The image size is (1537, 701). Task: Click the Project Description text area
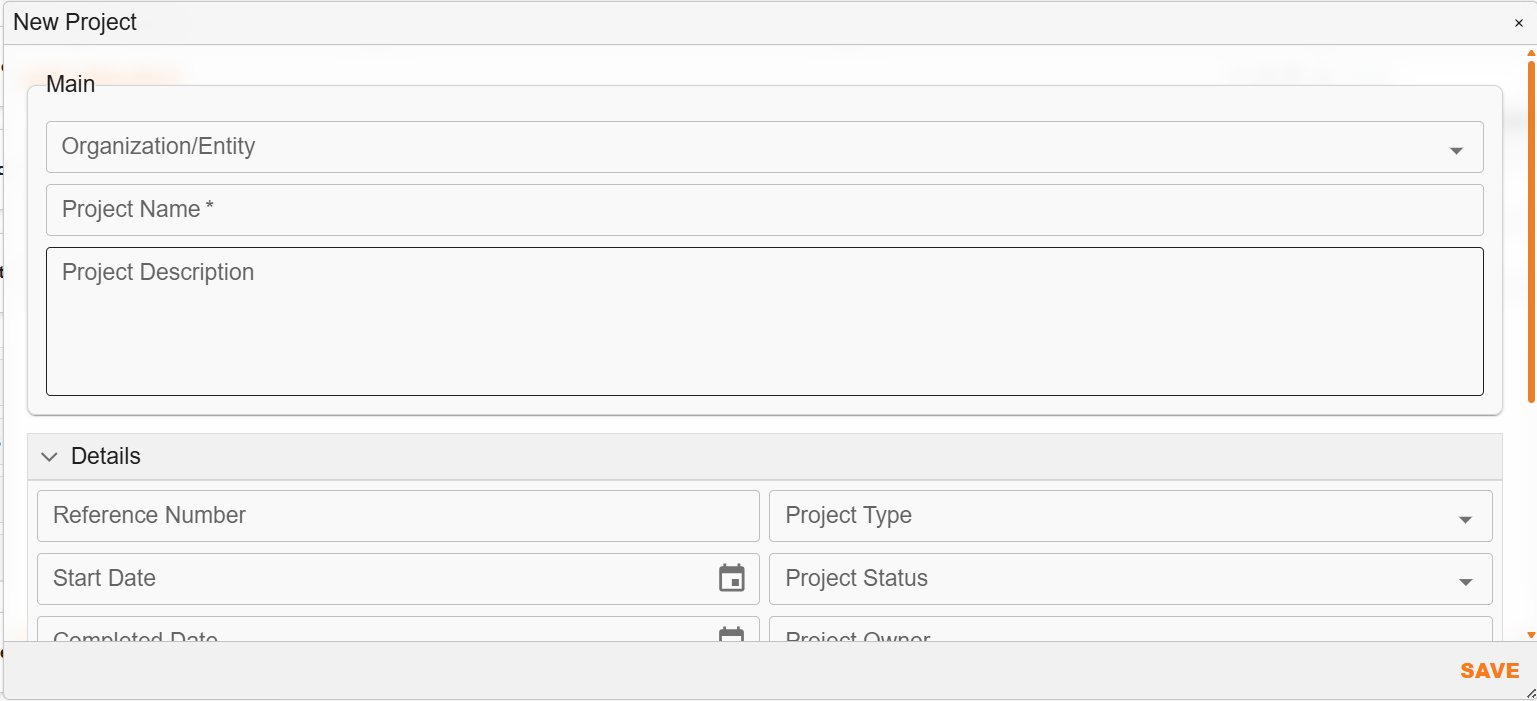point(700,320)
